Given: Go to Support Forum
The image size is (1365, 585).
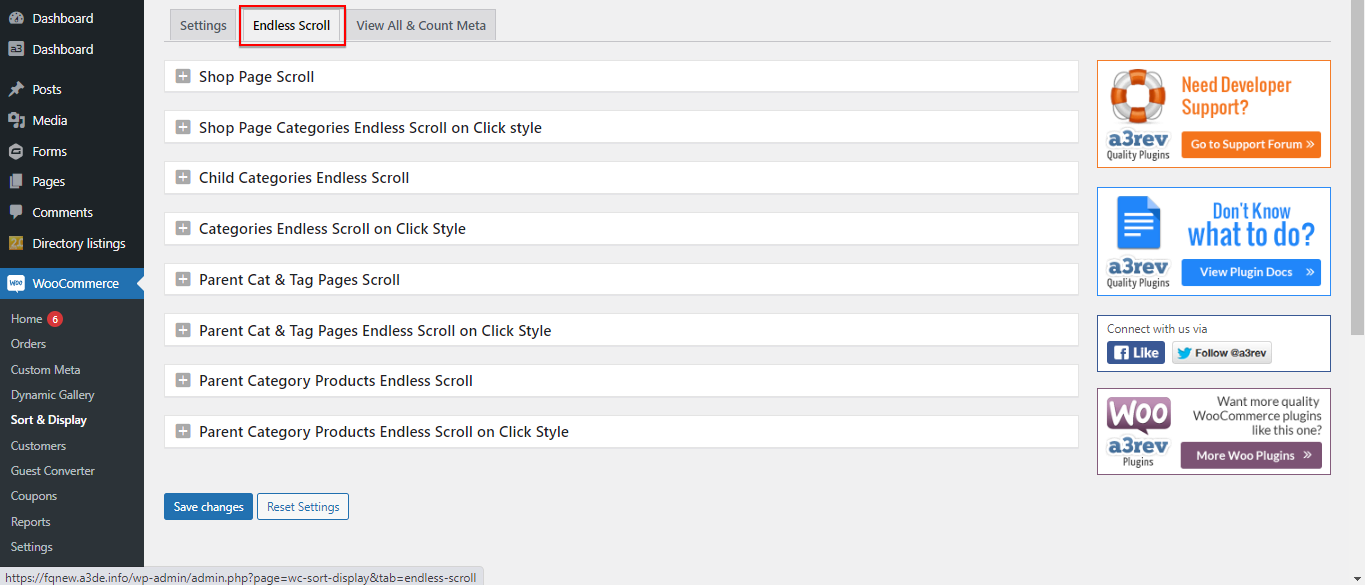Looking at the screenshot, I should (1251, 145).
